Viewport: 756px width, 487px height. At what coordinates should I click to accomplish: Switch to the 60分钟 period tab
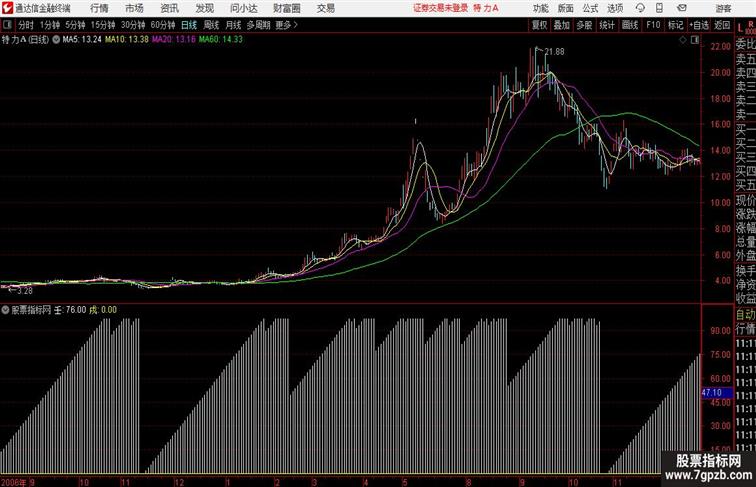click(163, 25)
